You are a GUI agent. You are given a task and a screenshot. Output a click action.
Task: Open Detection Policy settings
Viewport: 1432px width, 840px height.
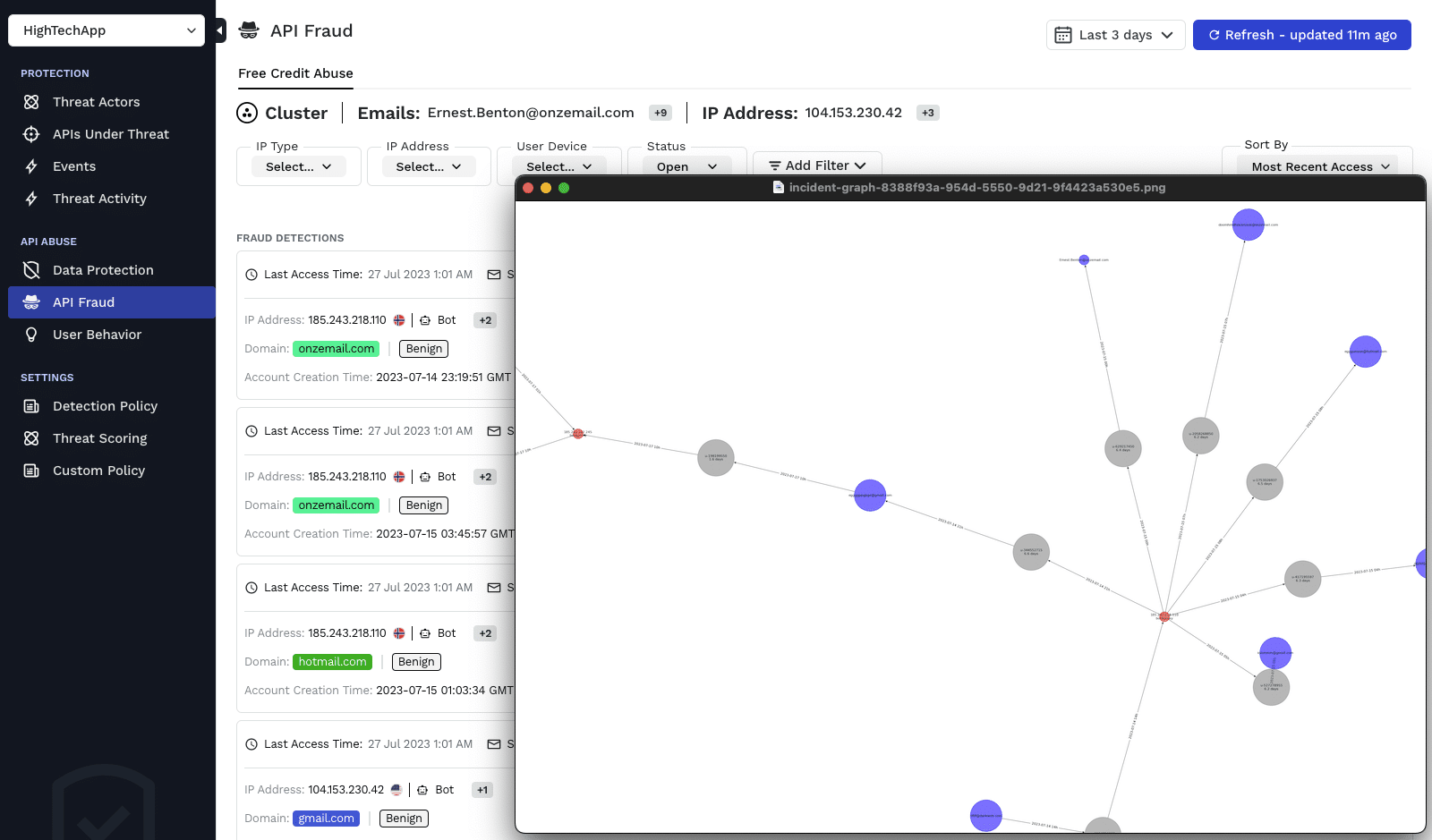click(x=105, y=406)
